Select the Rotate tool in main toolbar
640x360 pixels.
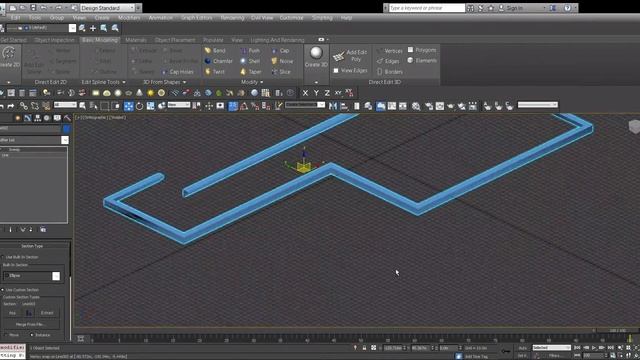(140, 106)
